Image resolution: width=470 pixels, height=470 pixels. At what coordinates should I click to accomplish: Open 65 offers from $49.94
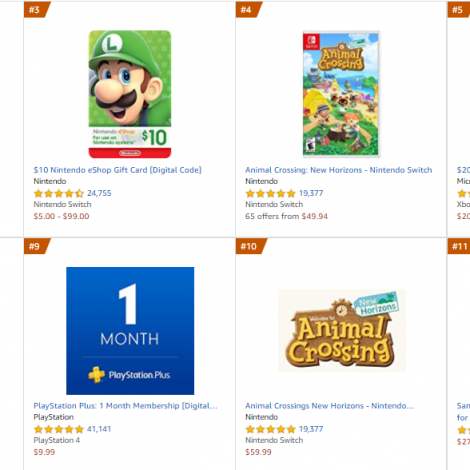point(286,216)
